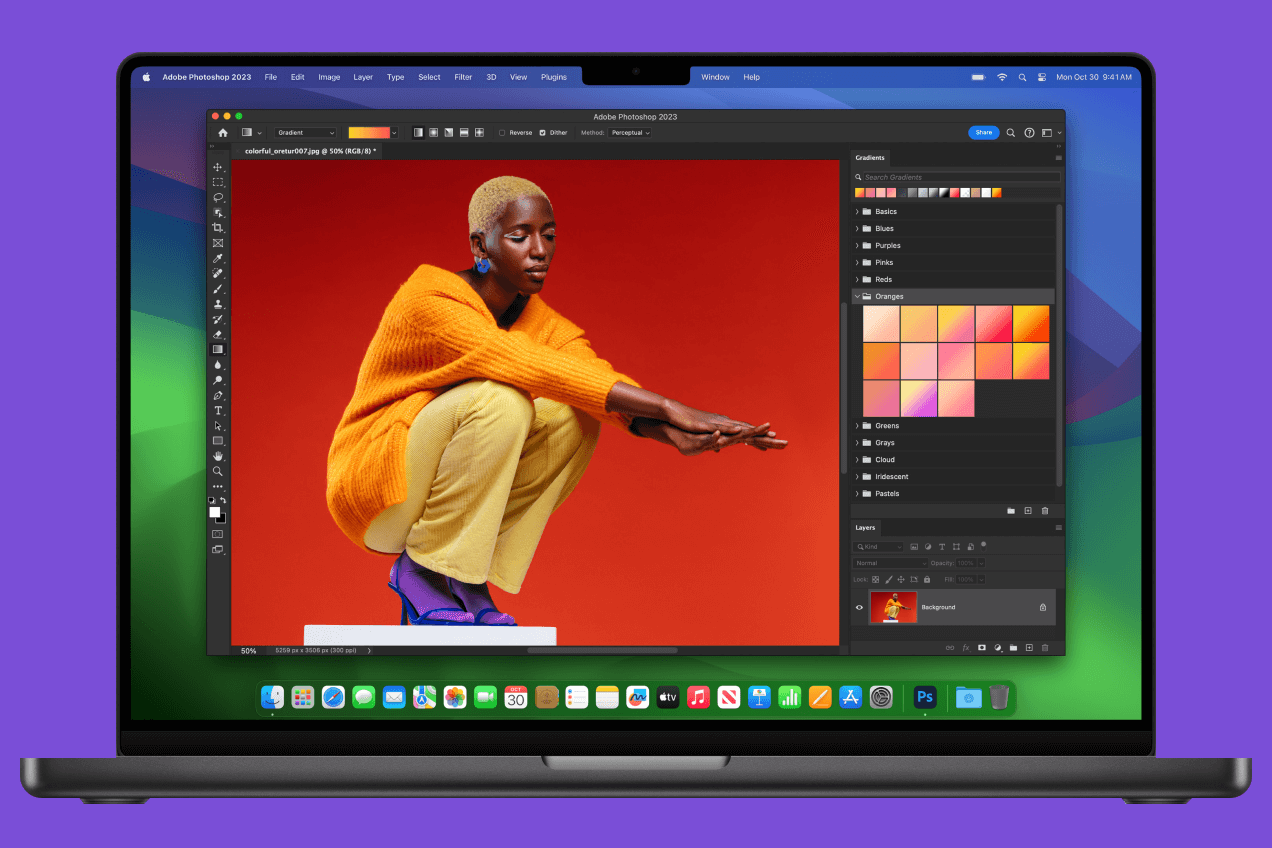Enable the Reverse checkbox
Viewport: 1272px width, 848px height.
(502, 132)
